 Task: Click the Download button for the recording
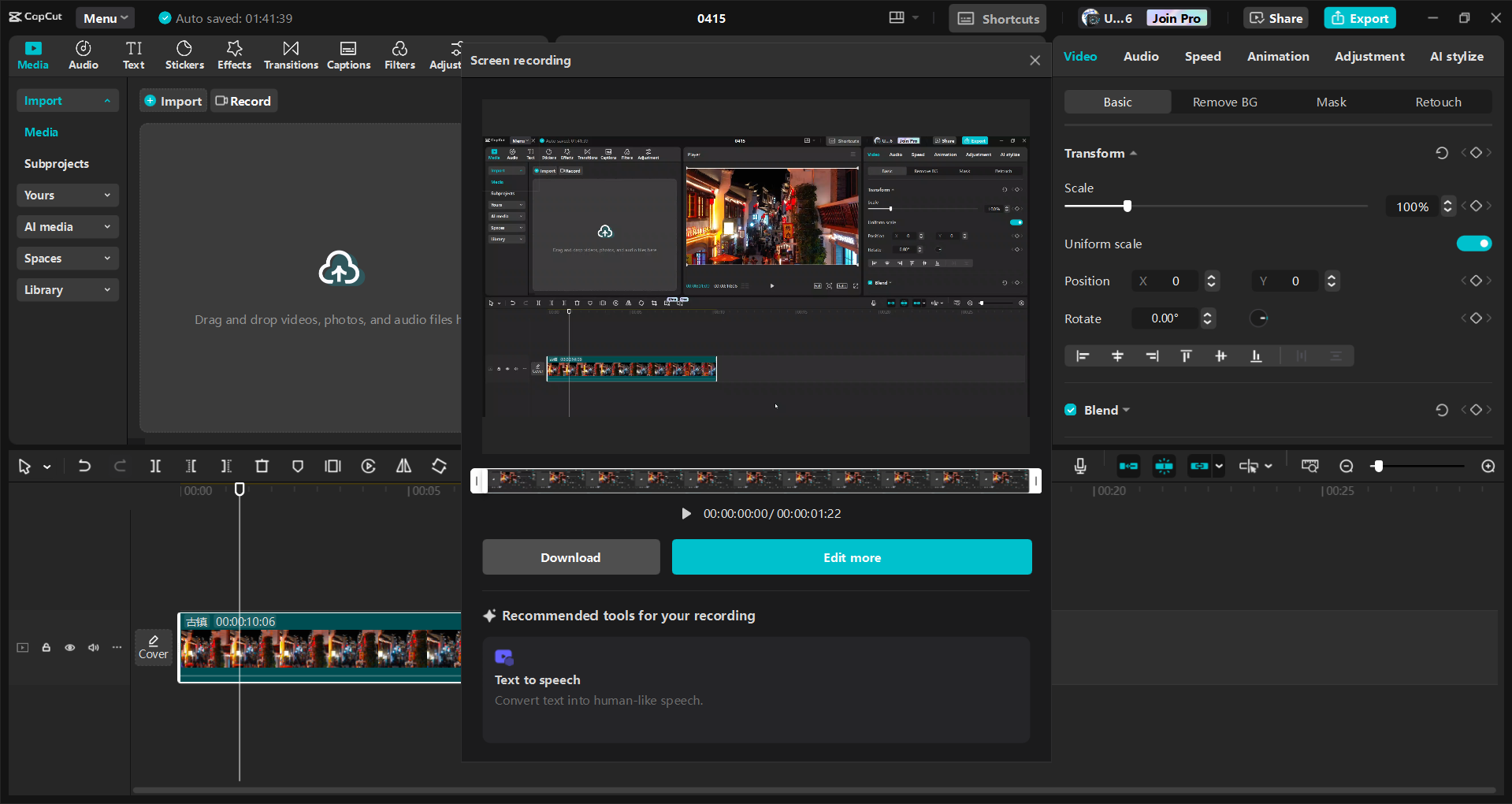[570, 557]
